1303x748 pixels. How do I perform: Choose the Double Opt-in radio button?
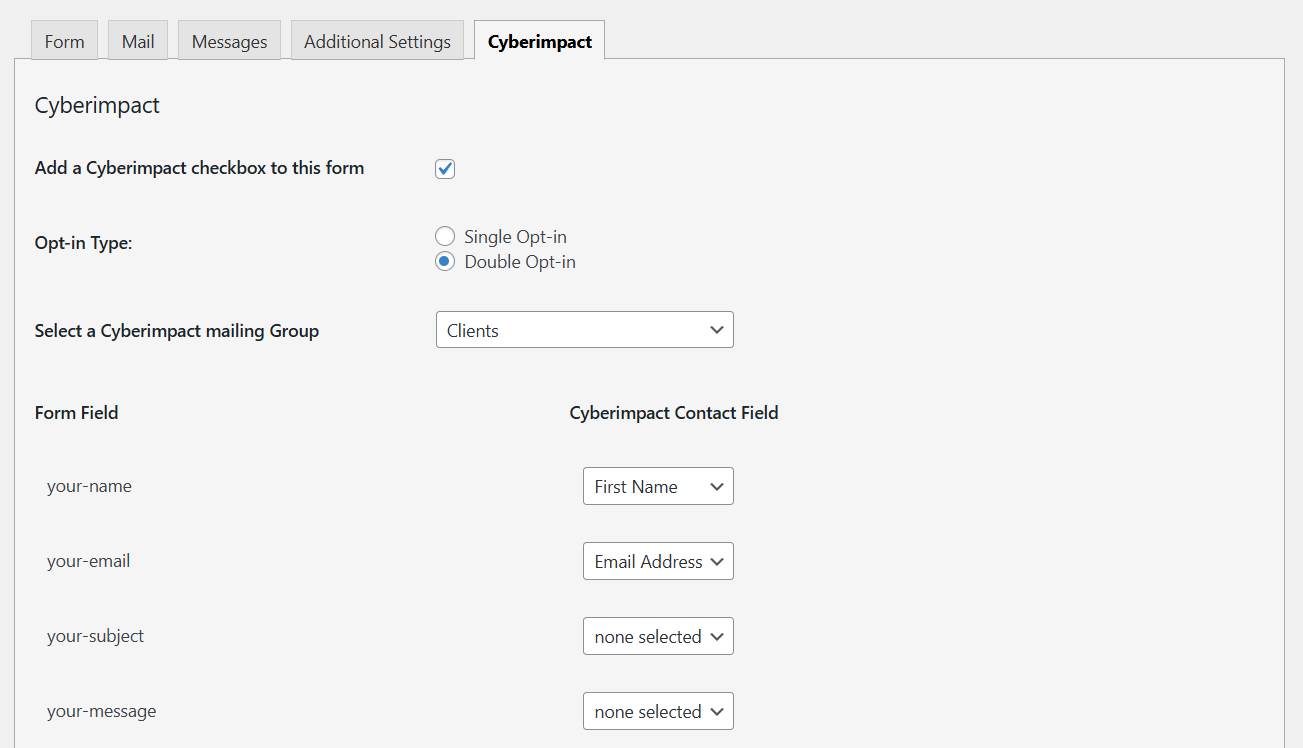click(x=445, y=262)
